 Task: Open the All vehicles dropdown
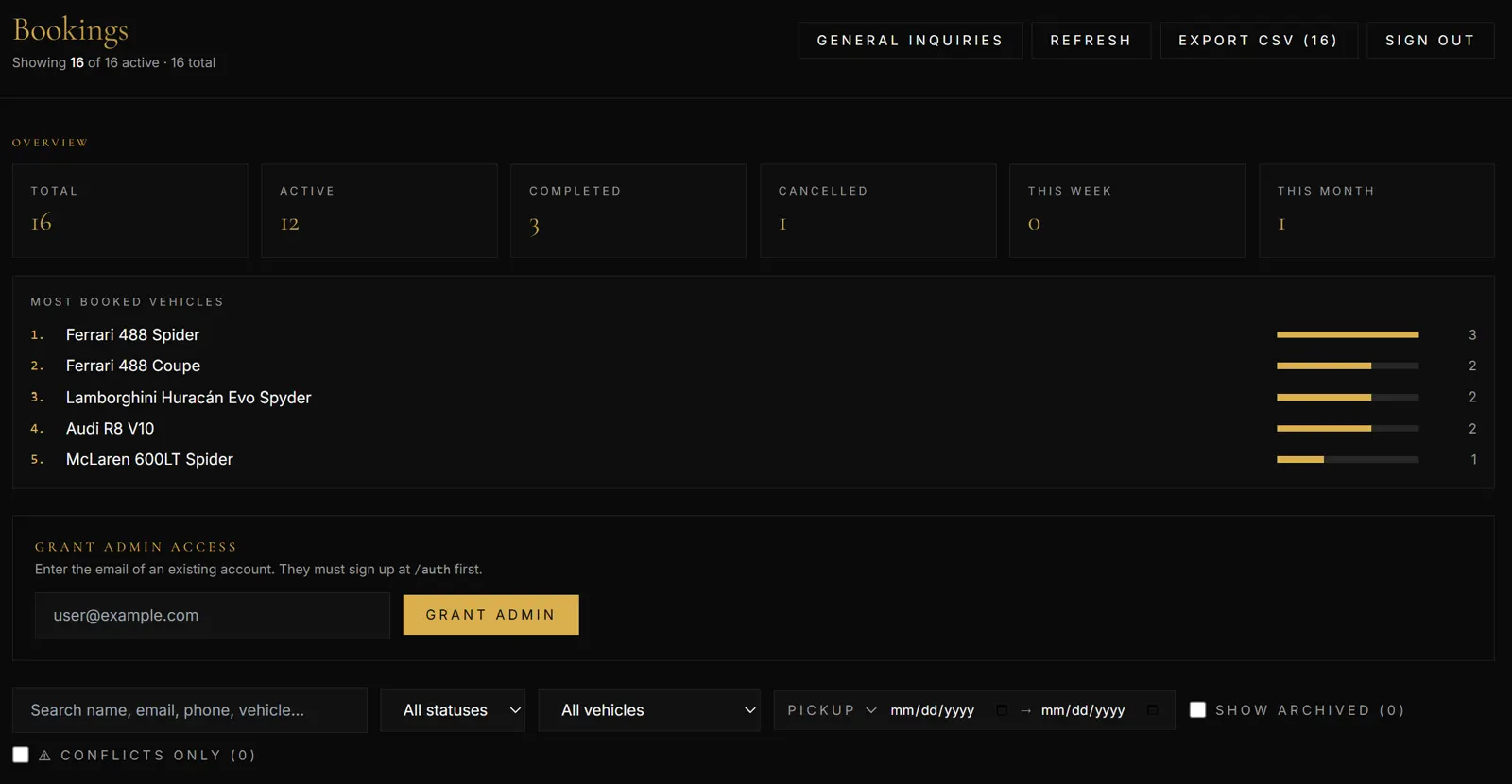click(649, 710)
